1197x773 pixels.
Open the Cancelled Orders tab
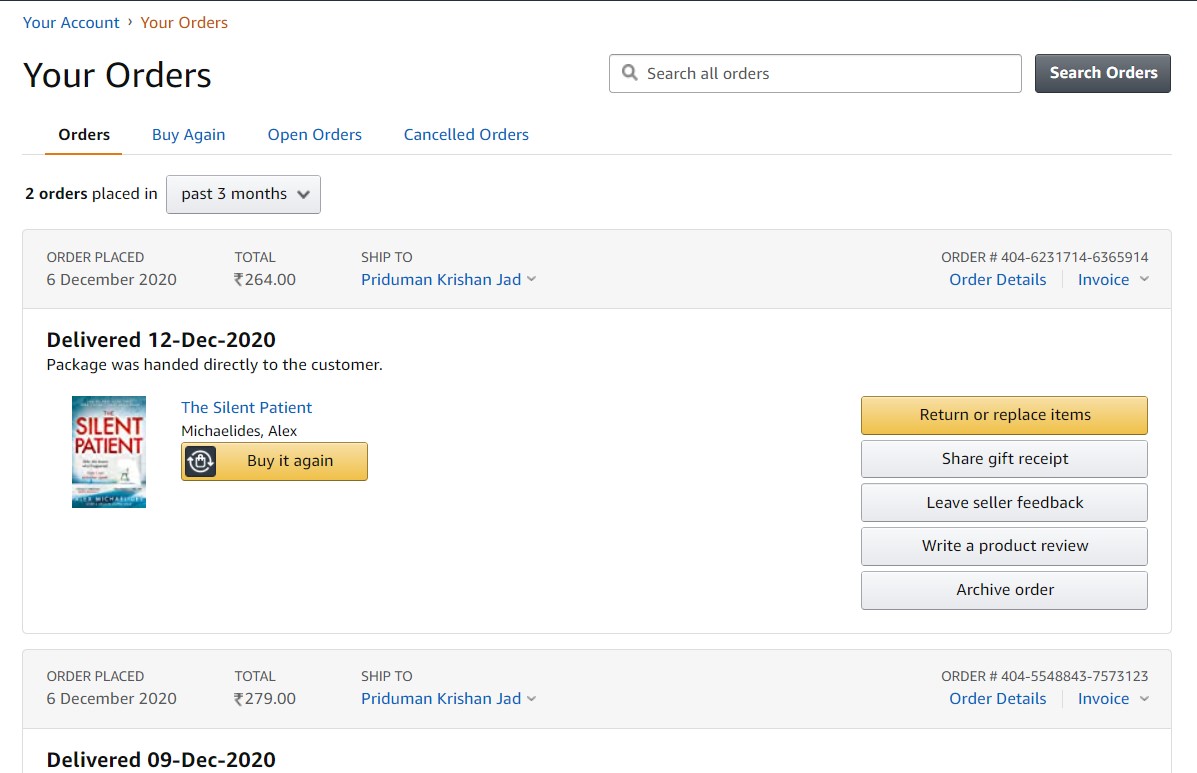point(466,134)
